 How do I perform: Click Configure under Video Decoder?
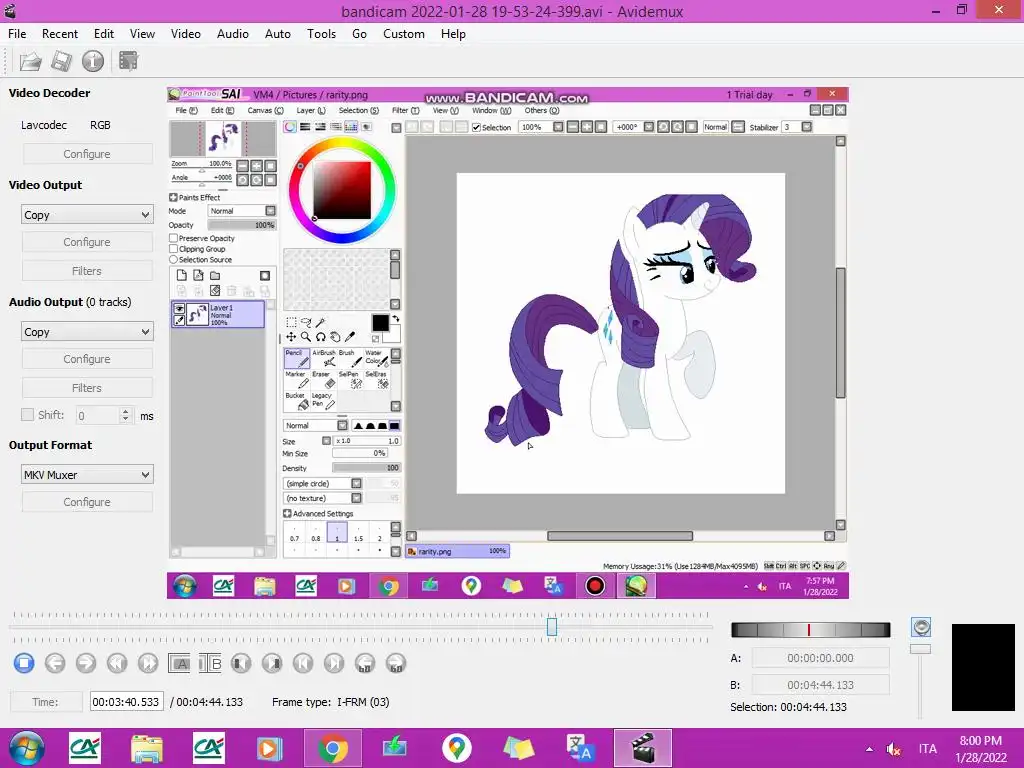87,154
